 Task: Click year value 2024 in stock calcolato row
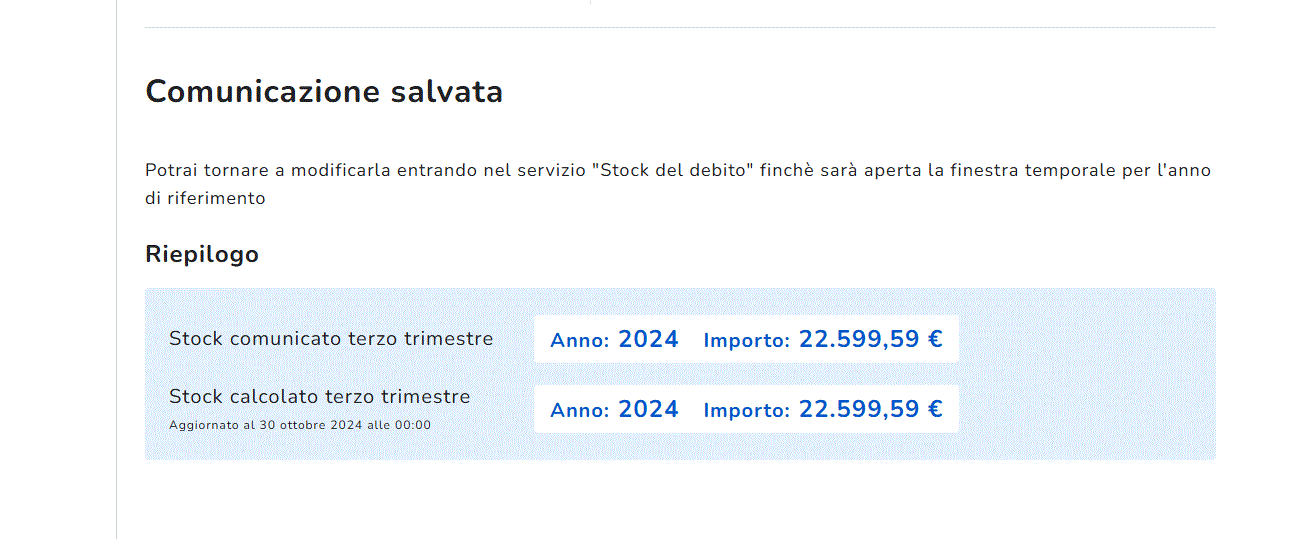pyautogui.click(x=648, y=410)
